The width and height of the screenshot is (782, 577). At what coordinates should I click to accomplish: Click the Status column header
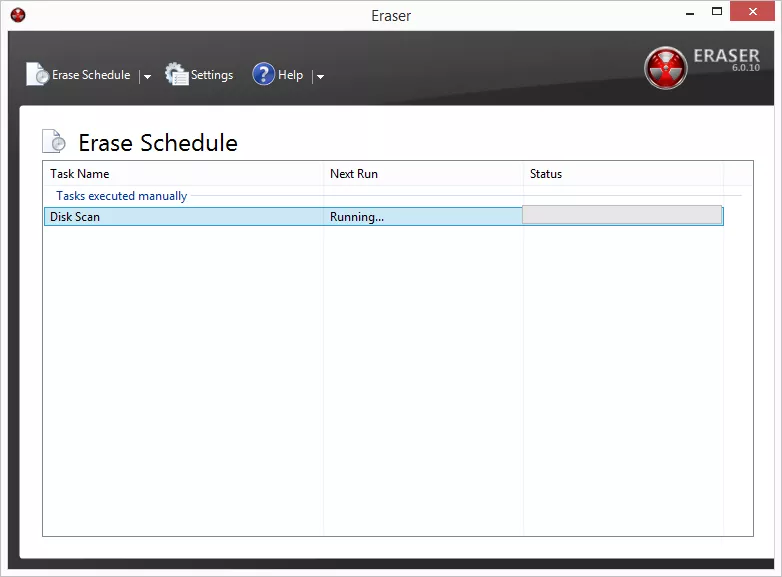tap(546, 174)
